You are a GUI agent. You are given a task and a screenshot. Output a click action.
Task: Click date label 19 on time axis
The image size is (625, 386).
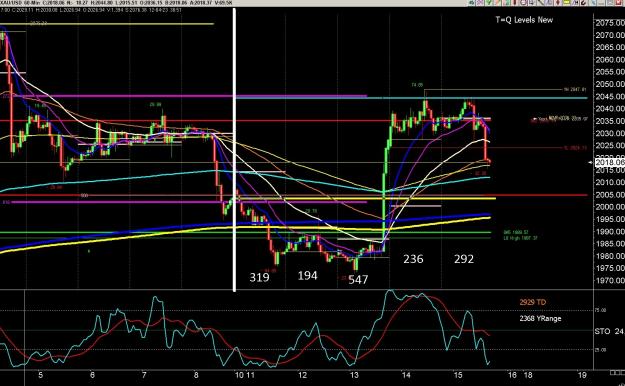pyautogui.click(x=582, y=375)
